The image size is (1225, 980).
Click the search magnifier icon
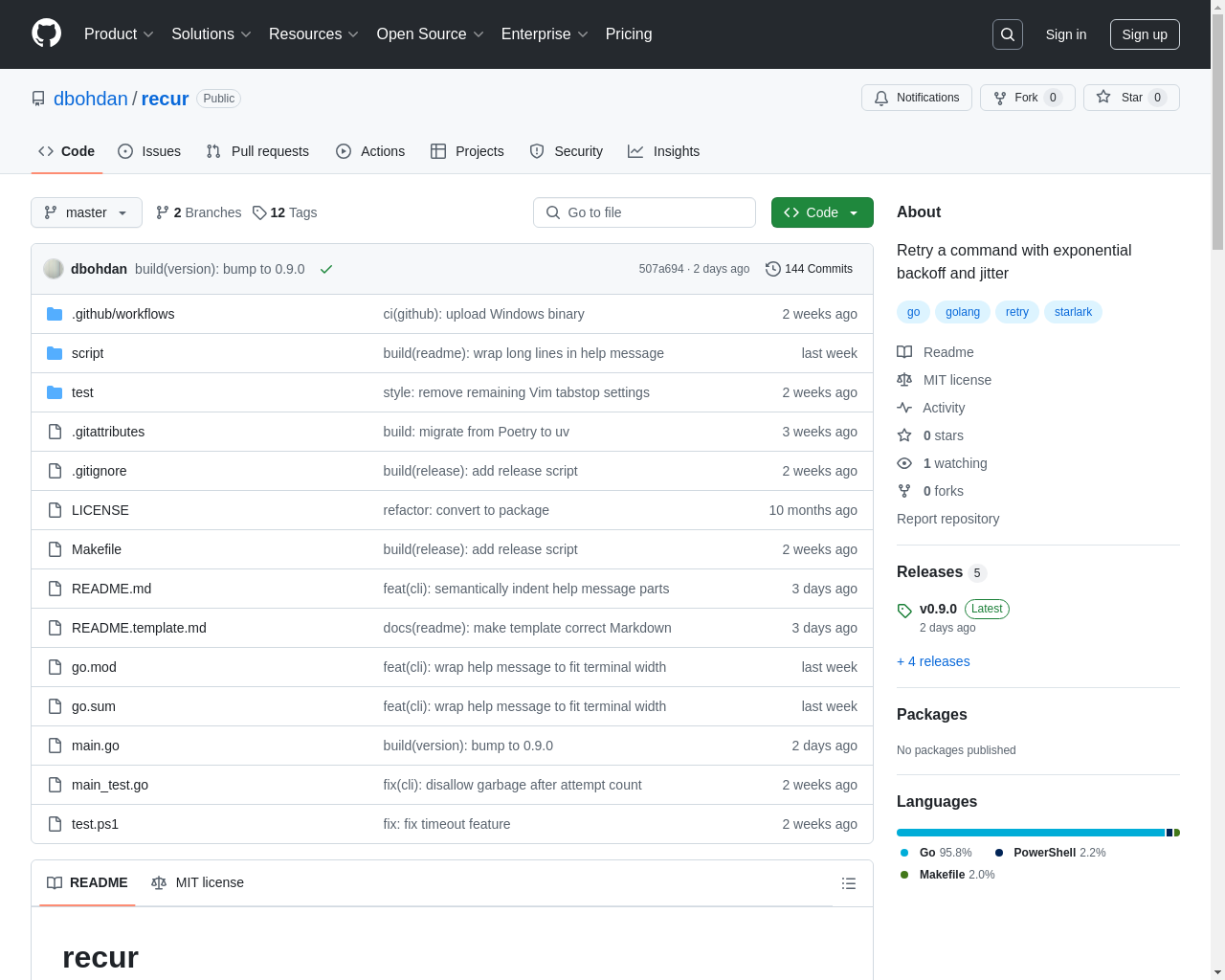1008,34
